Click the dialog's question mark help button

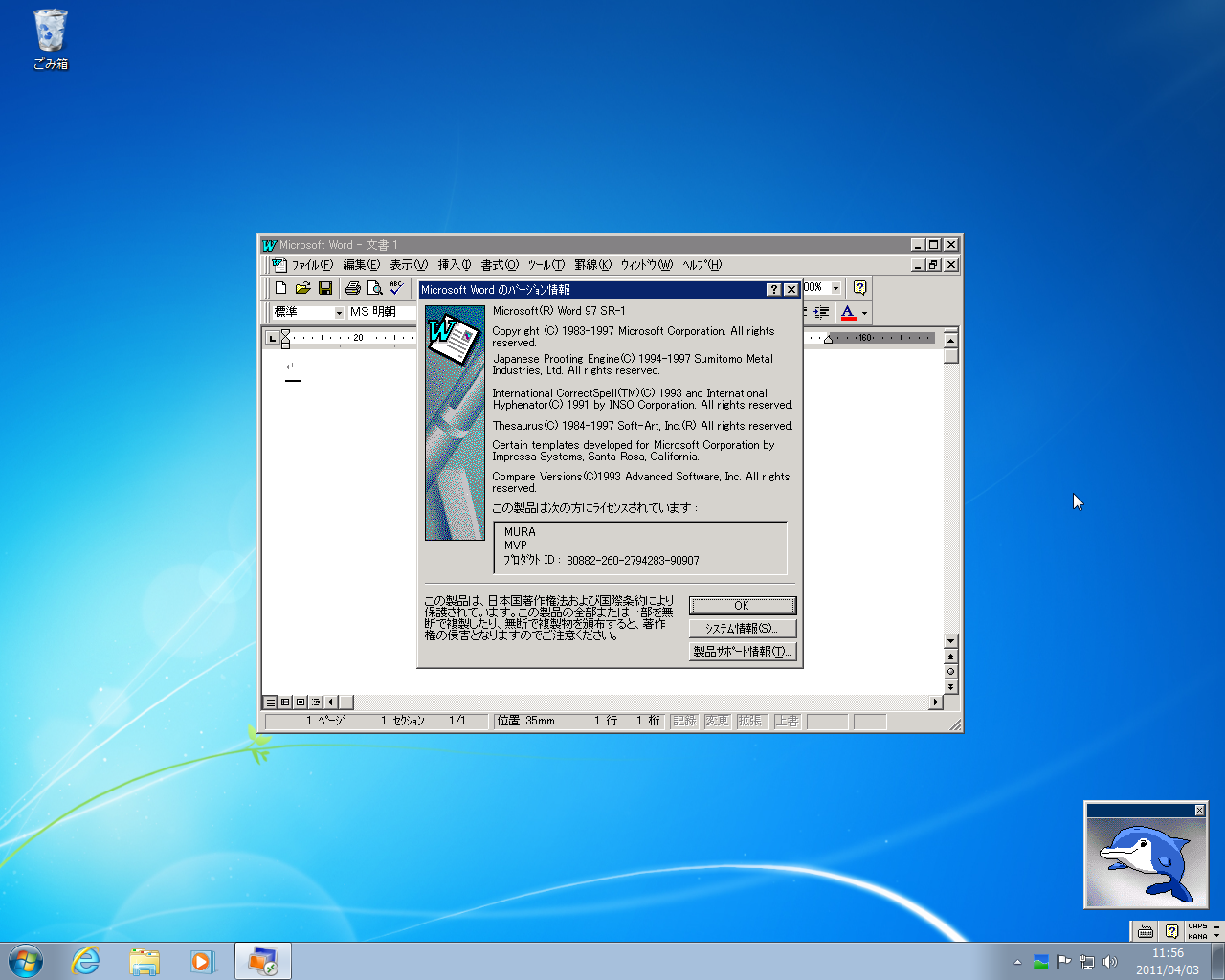[774, 290]
